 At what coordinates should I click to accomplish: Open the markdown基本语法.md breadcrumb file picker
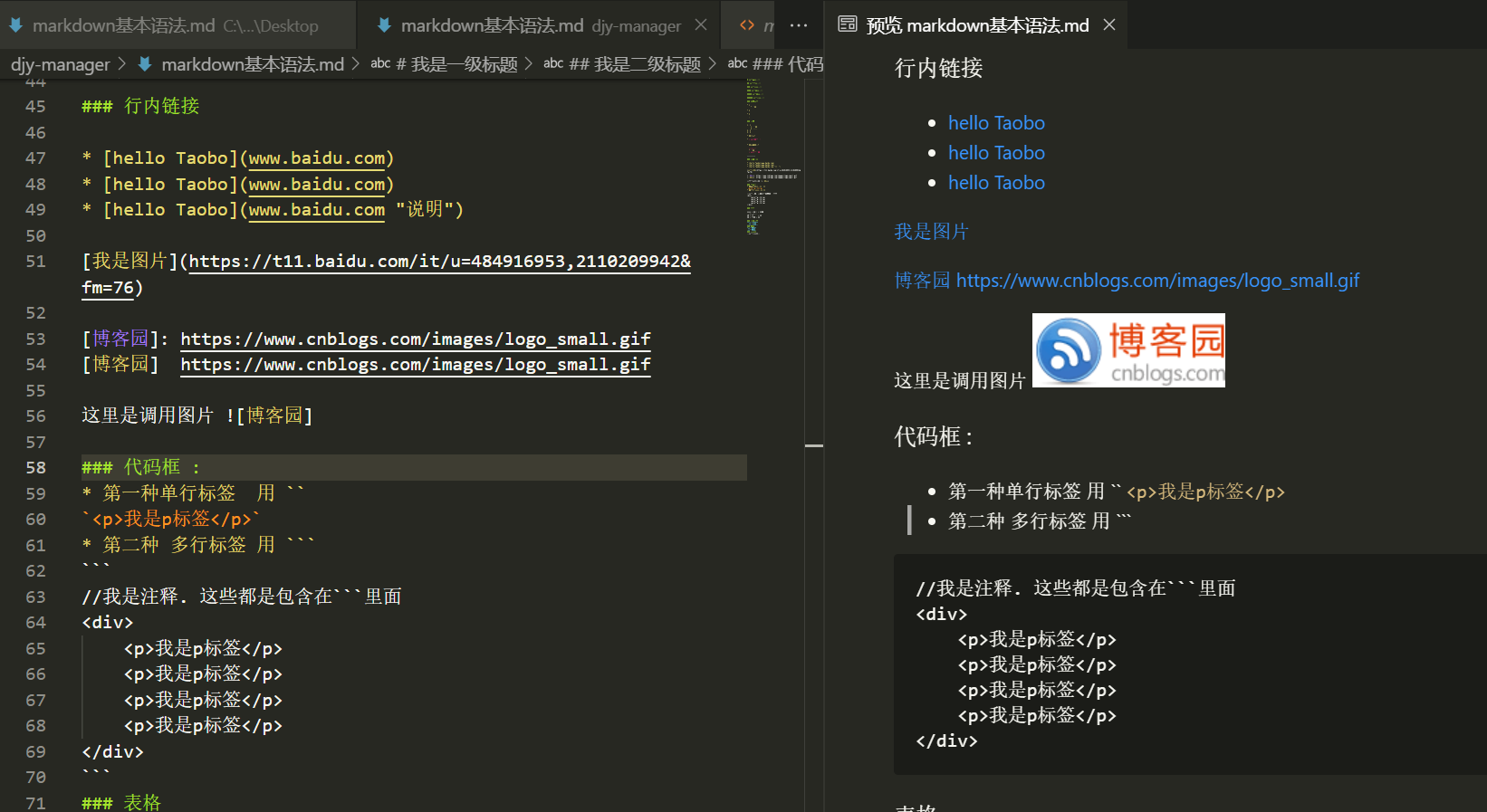[253, 64]
